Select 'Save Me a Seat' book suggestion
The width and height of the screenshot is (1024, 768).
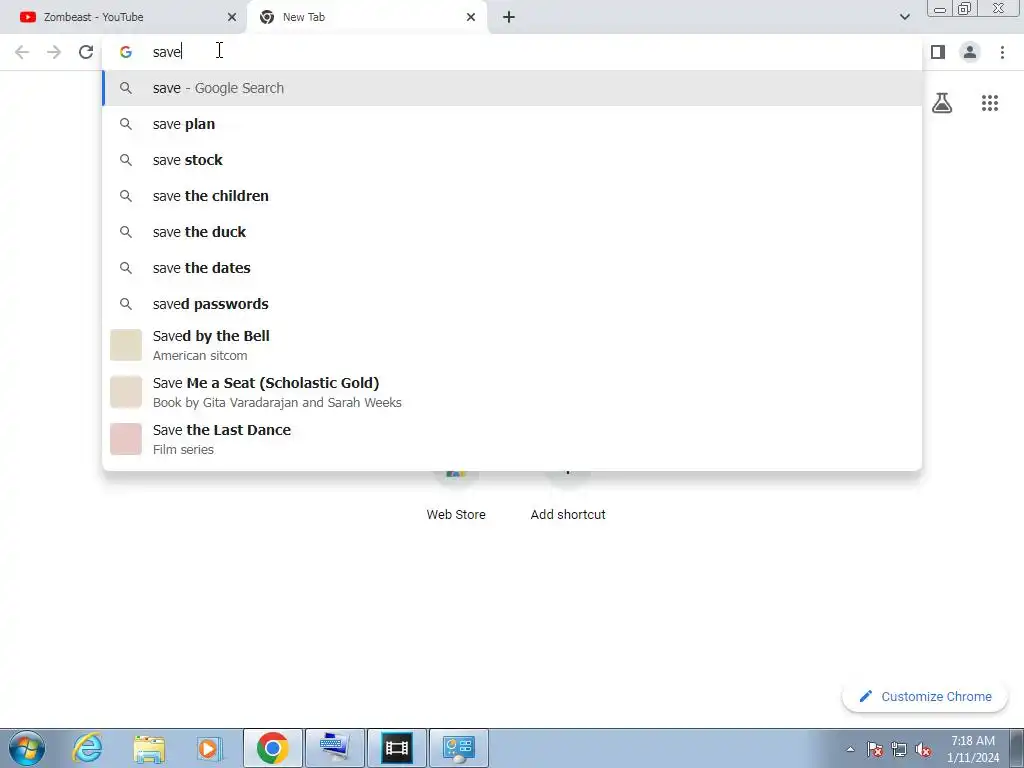click(512, 392)
